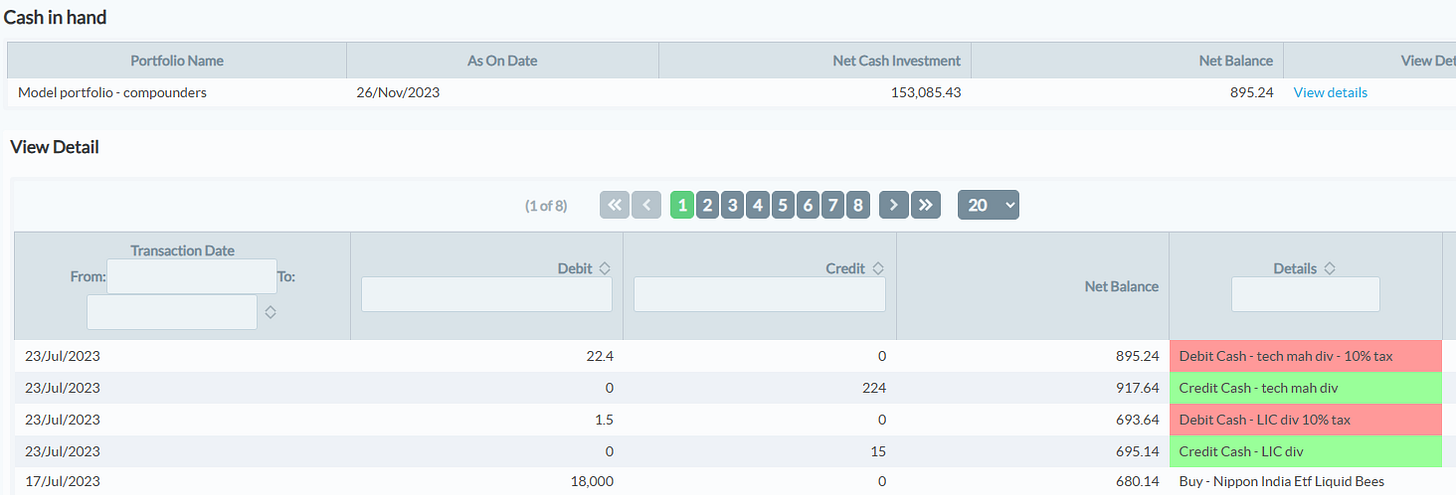Click the '(1 of 8)' page indicator
This screenshot has width=1456, height=495.
tap(546, 206)
